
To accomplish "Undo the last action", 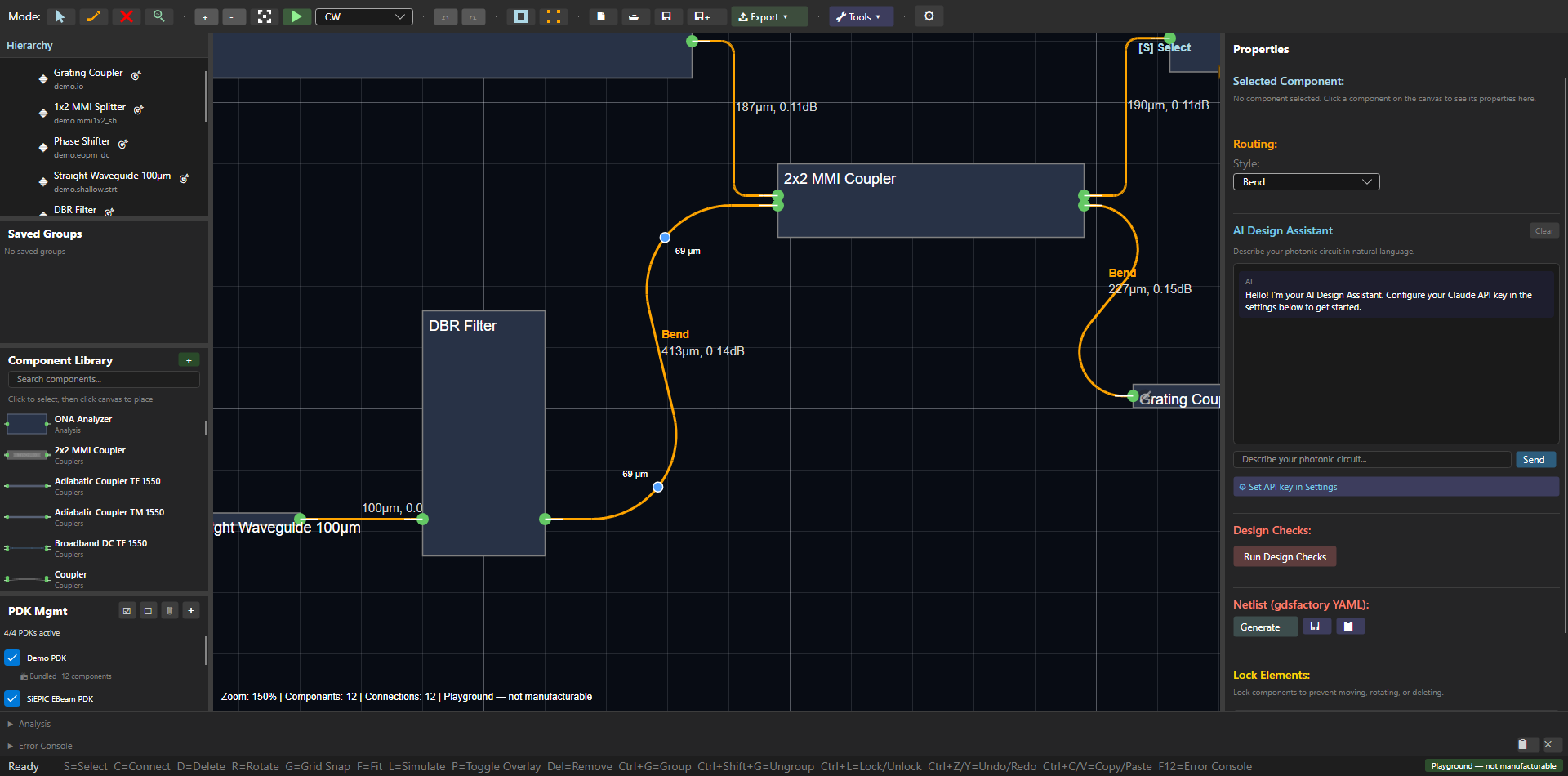I will point(445,16).
